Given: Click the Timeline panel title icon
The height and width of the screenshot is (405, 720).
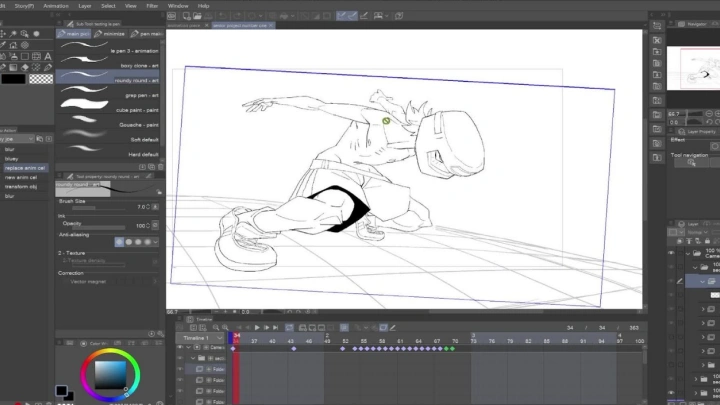Looking at the screenshot, I should point(190,319).
